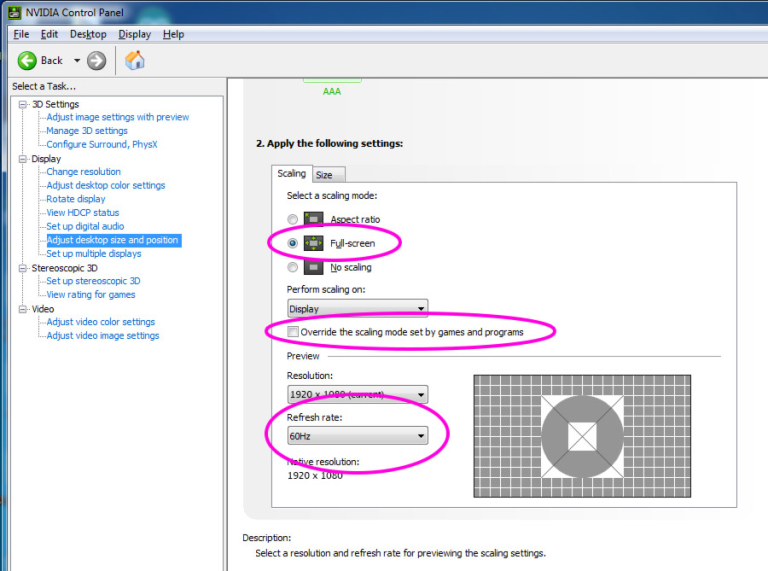Open the Display menu
Viewport: 768px width, 571px height.
tap(135, 34)
